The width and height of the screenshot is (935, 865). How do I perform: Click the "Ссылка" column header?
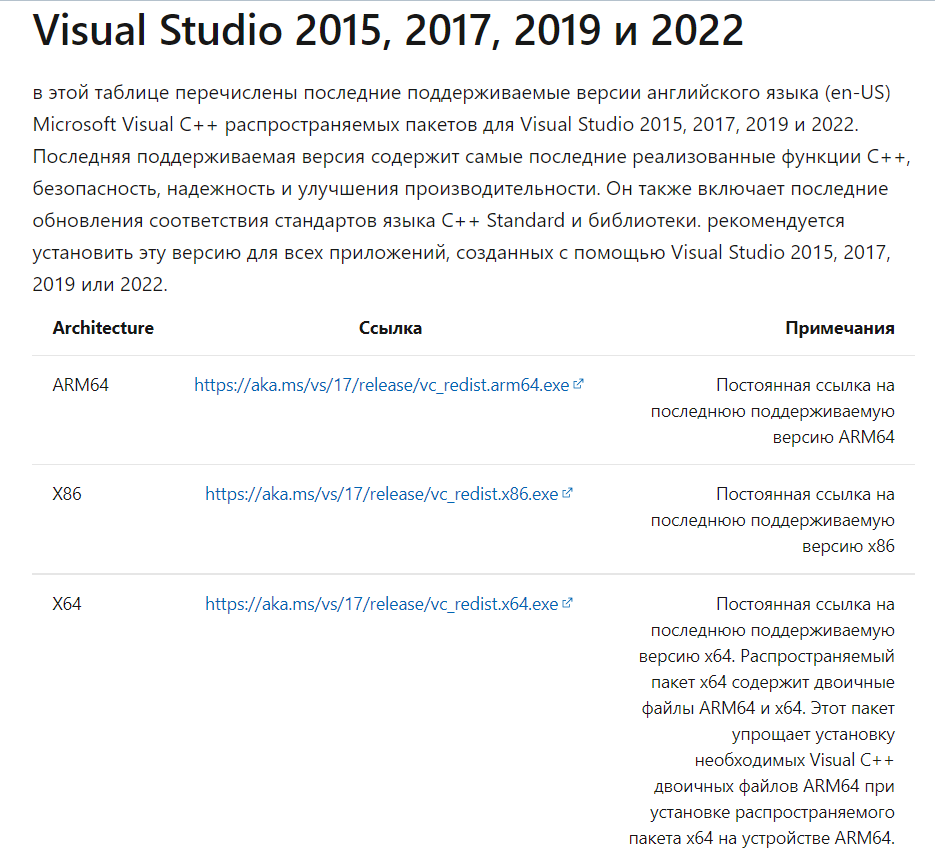point(390,328)
